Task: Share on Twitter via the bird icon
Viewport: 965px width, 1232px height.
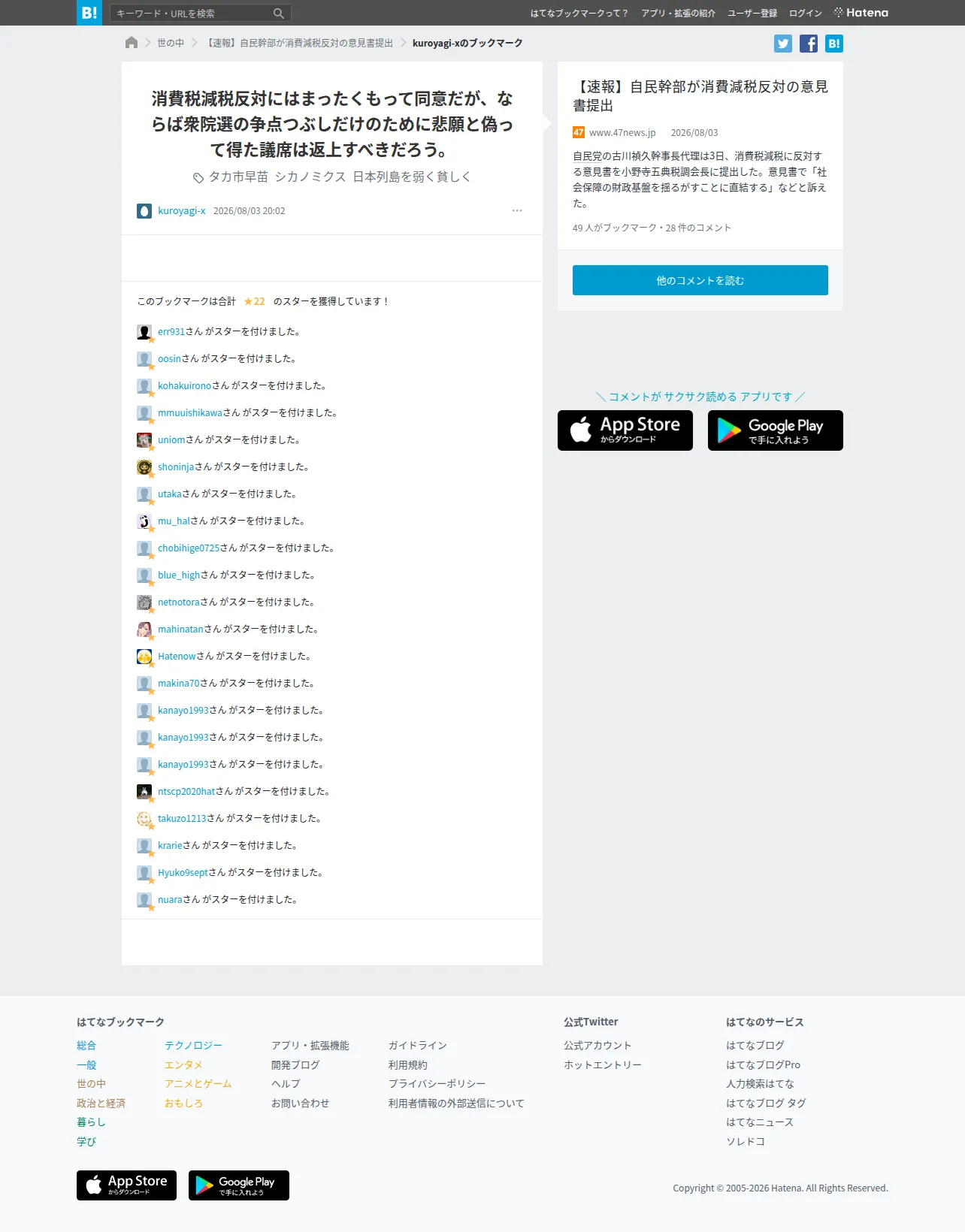Action: tap(783, 44)
